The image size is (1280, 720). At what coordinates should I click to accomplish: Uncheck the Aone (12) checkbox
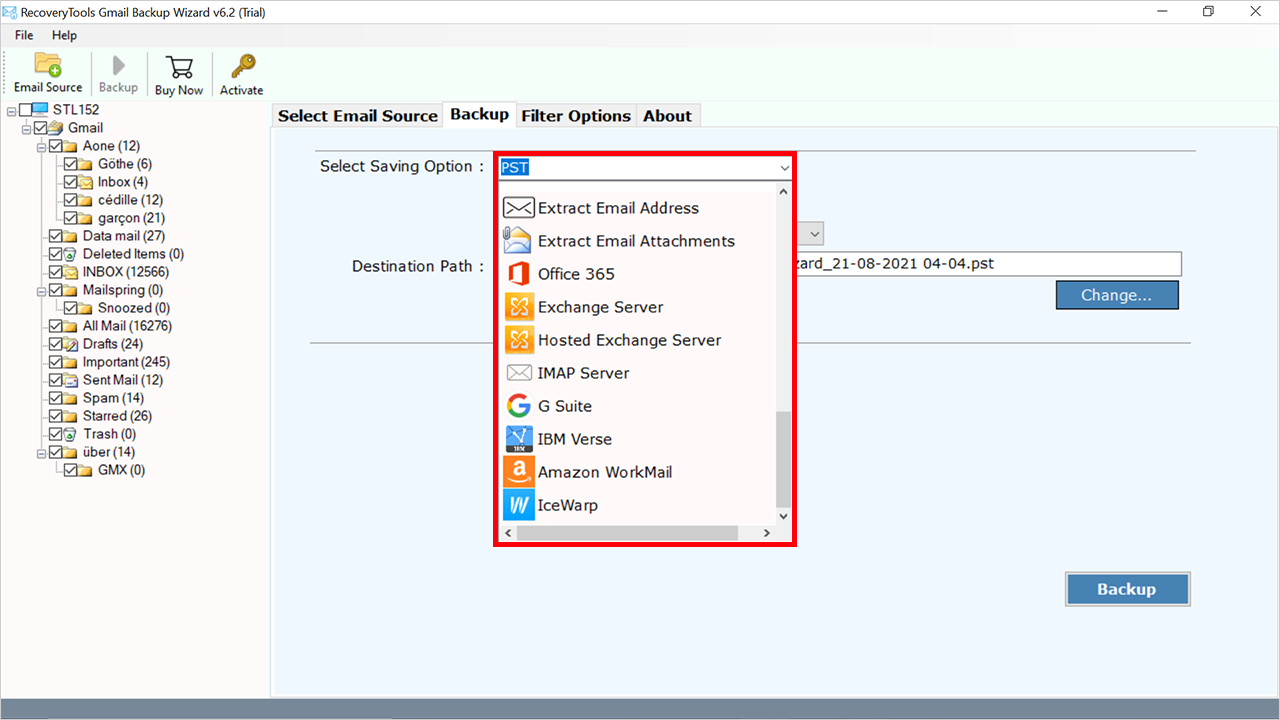coord(56,146)
